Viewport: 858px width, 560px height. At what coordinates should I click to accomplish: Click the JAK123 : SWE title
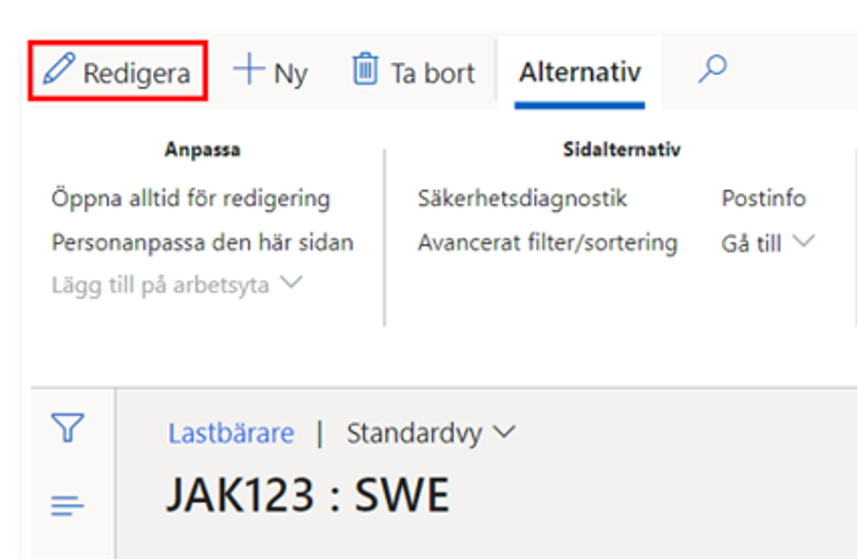coord(308,495)
